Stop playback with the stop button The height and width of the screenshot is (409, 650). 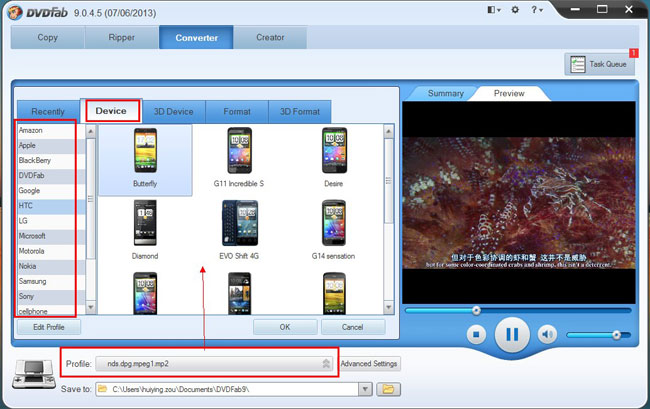coord(476,334)
